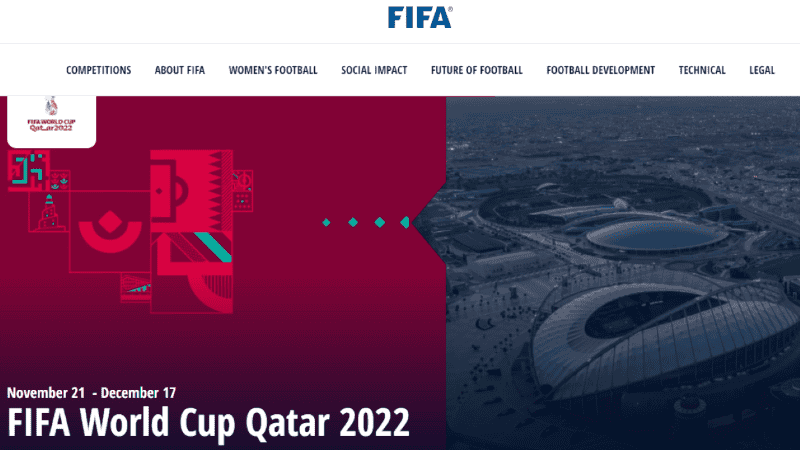
Task: Open the Future of Football menu
Action: (x=477, y=70)
